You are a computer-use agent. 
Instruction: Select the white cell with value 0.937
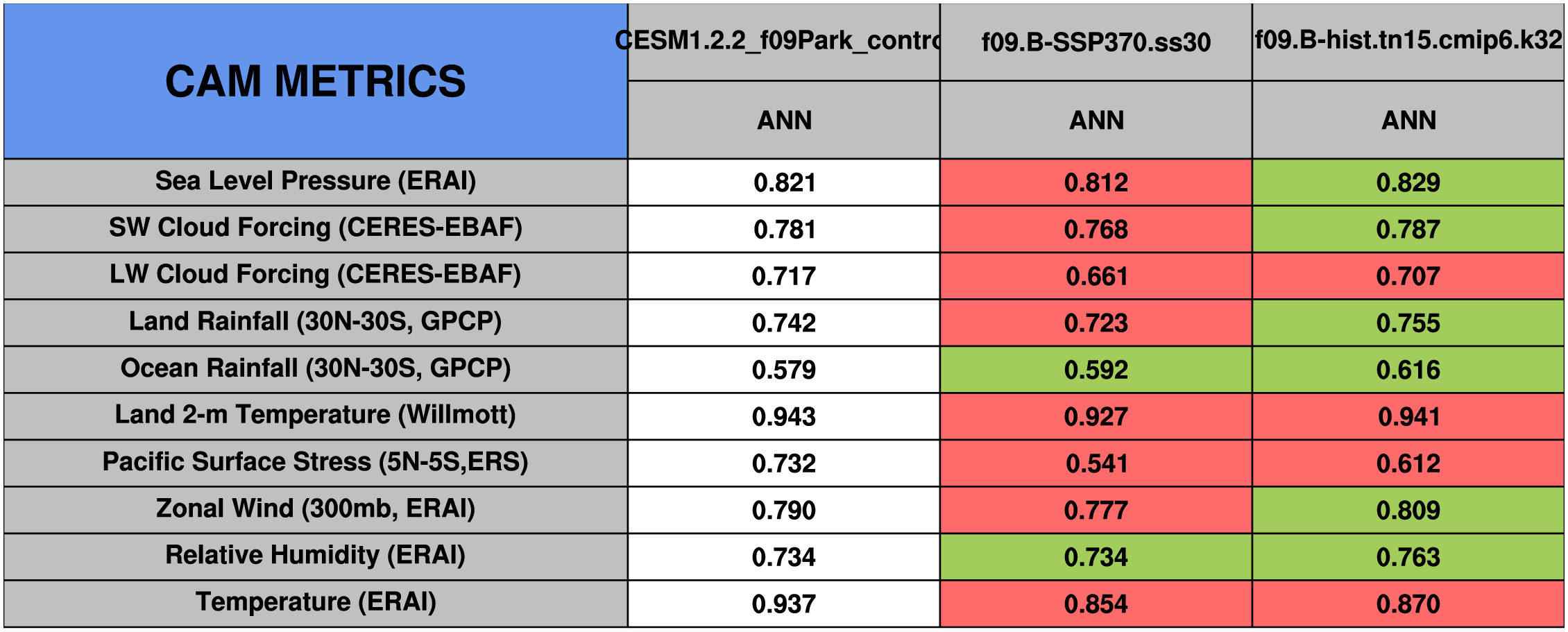(783, 603)
